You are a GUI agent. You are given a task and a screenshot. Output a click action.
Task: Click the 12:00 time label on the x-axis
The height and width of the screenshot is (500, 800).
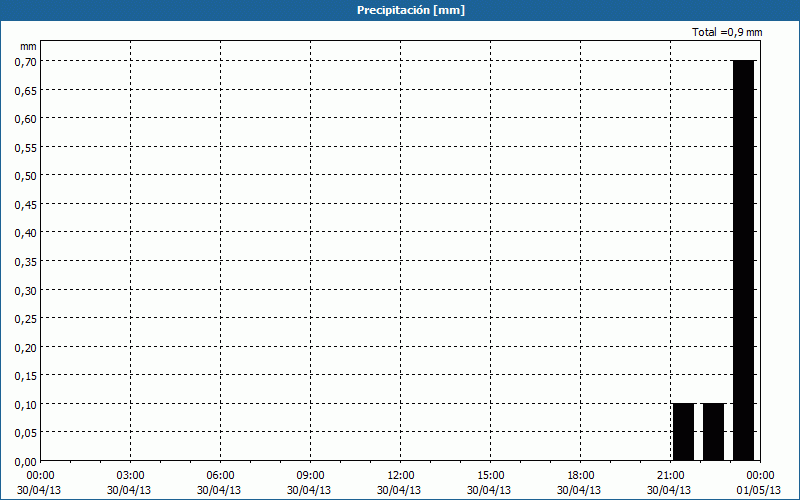click(x=401, y=475)
